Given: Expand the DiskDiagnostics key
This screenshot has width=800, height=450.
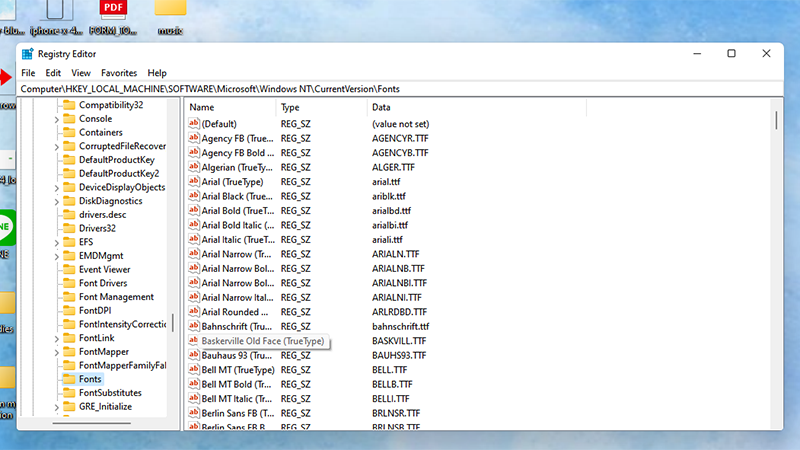Looking at the screenshot, I should (57, 202).
